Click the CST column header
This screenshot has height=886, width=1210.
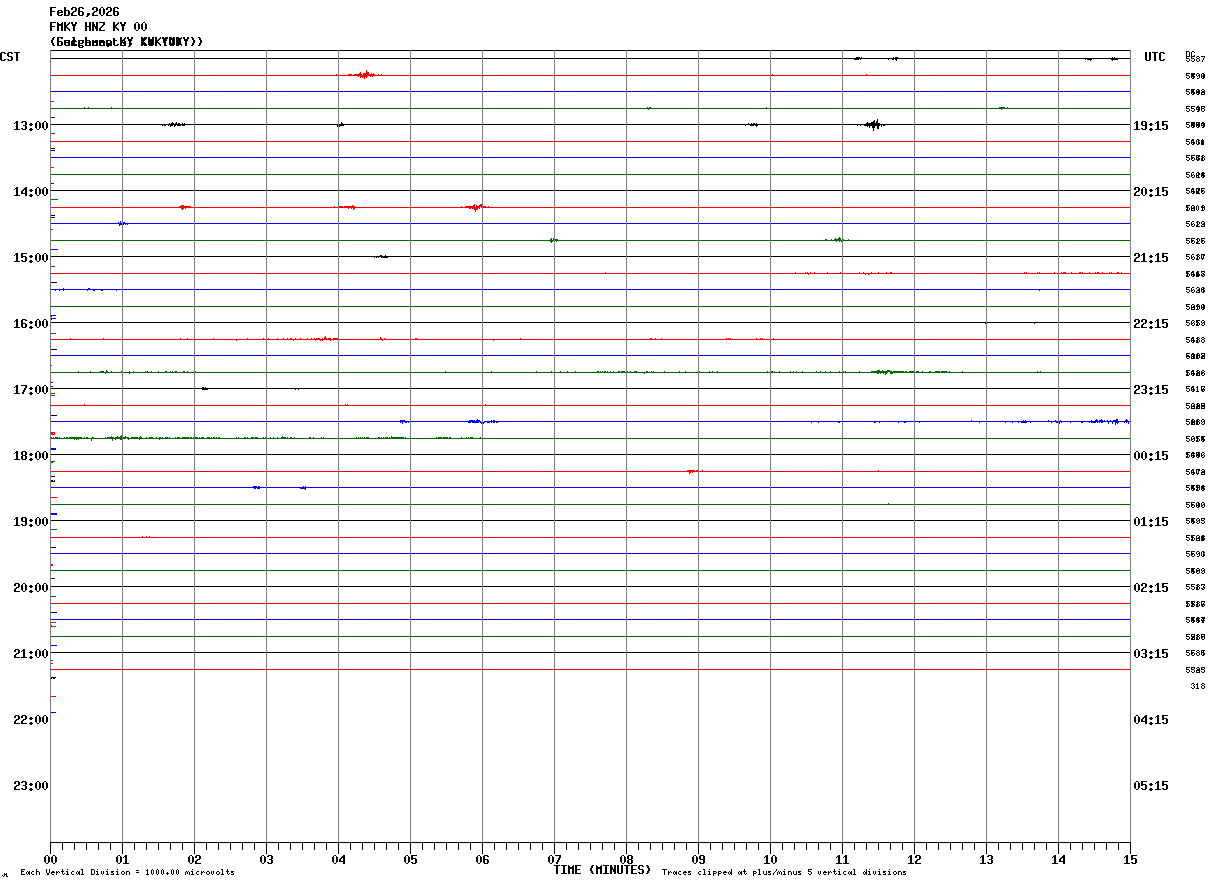pyautogui.click(x=10, y=57)
